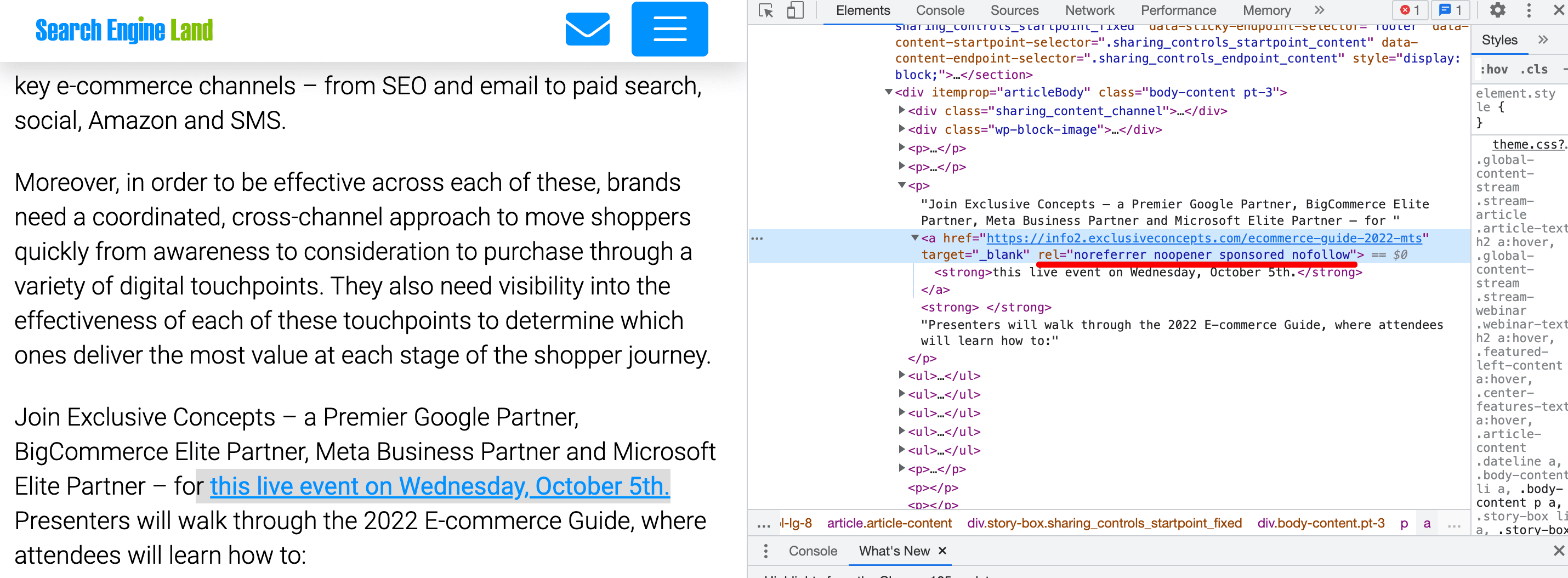Click the email envelope icon
1568x578 pixels.
[x=587, y=29]
